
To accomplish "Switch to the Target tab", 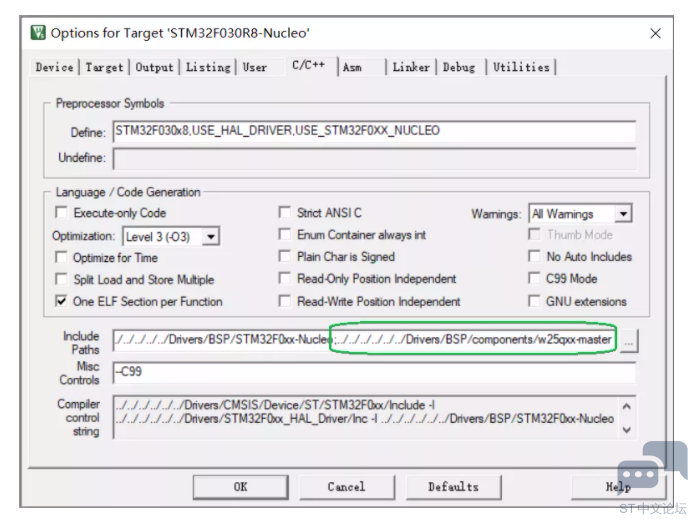I will pos(104,67).
